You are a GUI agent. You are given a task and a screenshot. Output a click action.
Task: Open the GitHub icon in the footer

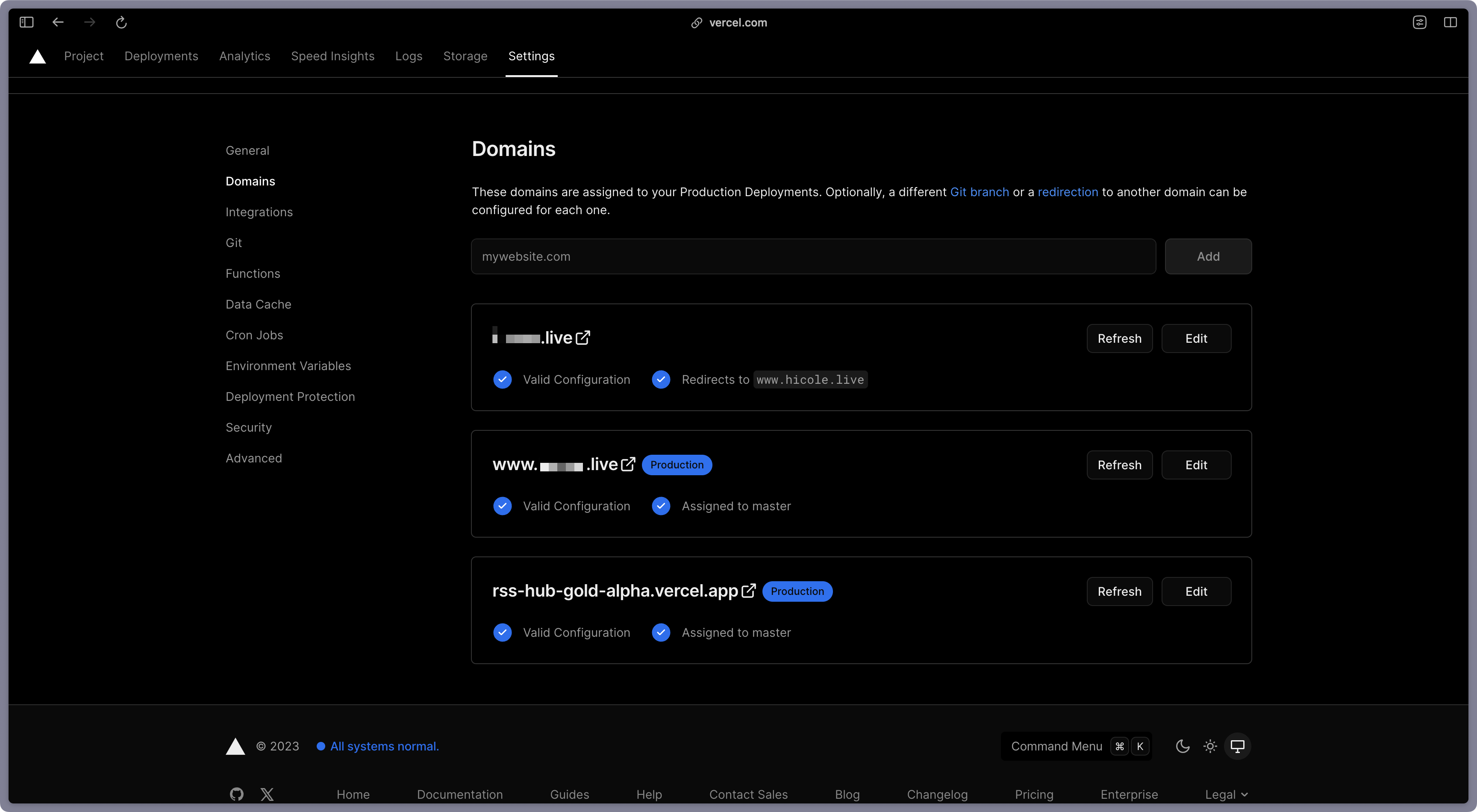point(237,794)
